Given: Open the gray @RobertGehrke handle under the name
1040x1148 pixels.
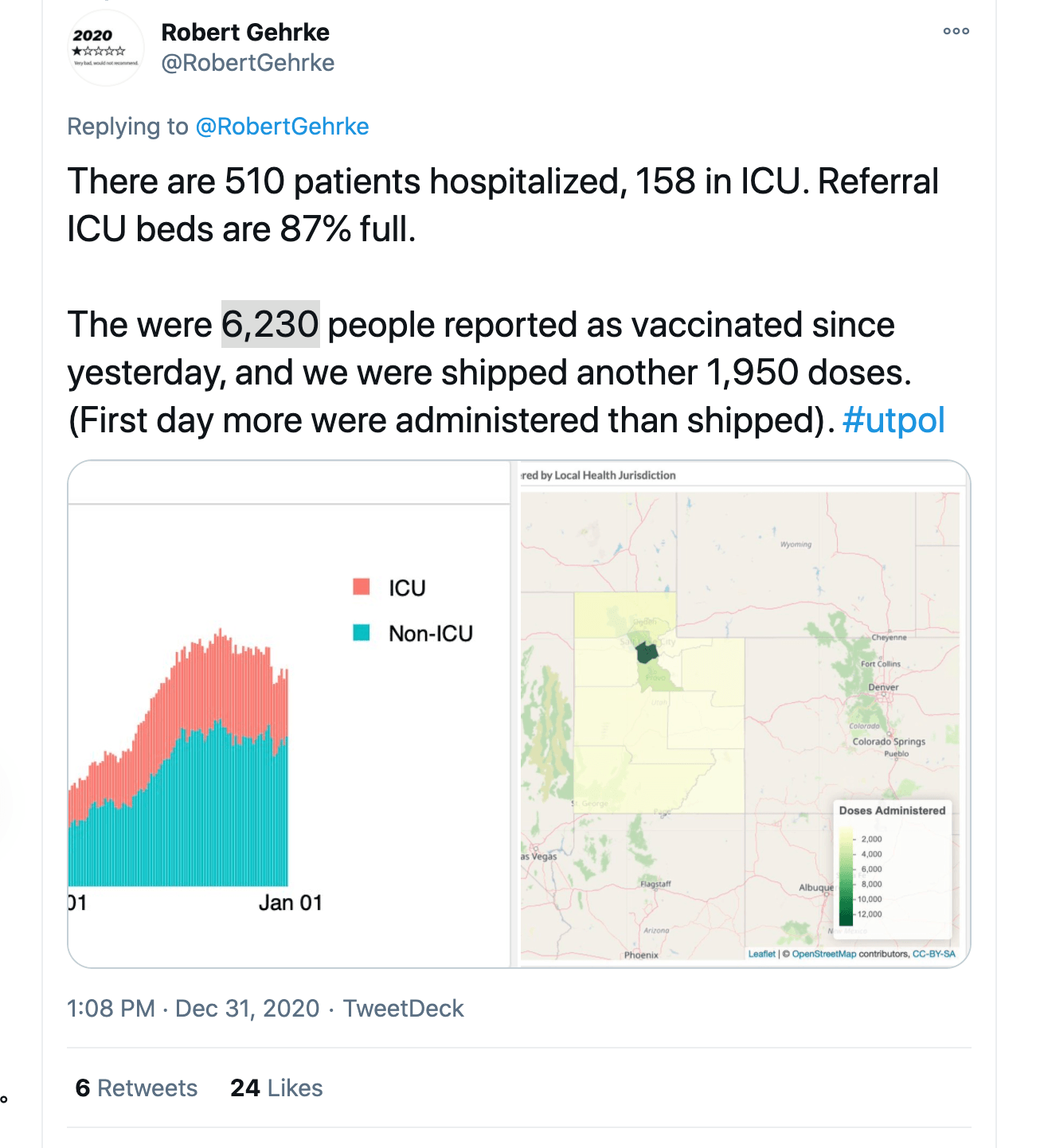Looking at the screenshot, I should click(x=248, y=63).
